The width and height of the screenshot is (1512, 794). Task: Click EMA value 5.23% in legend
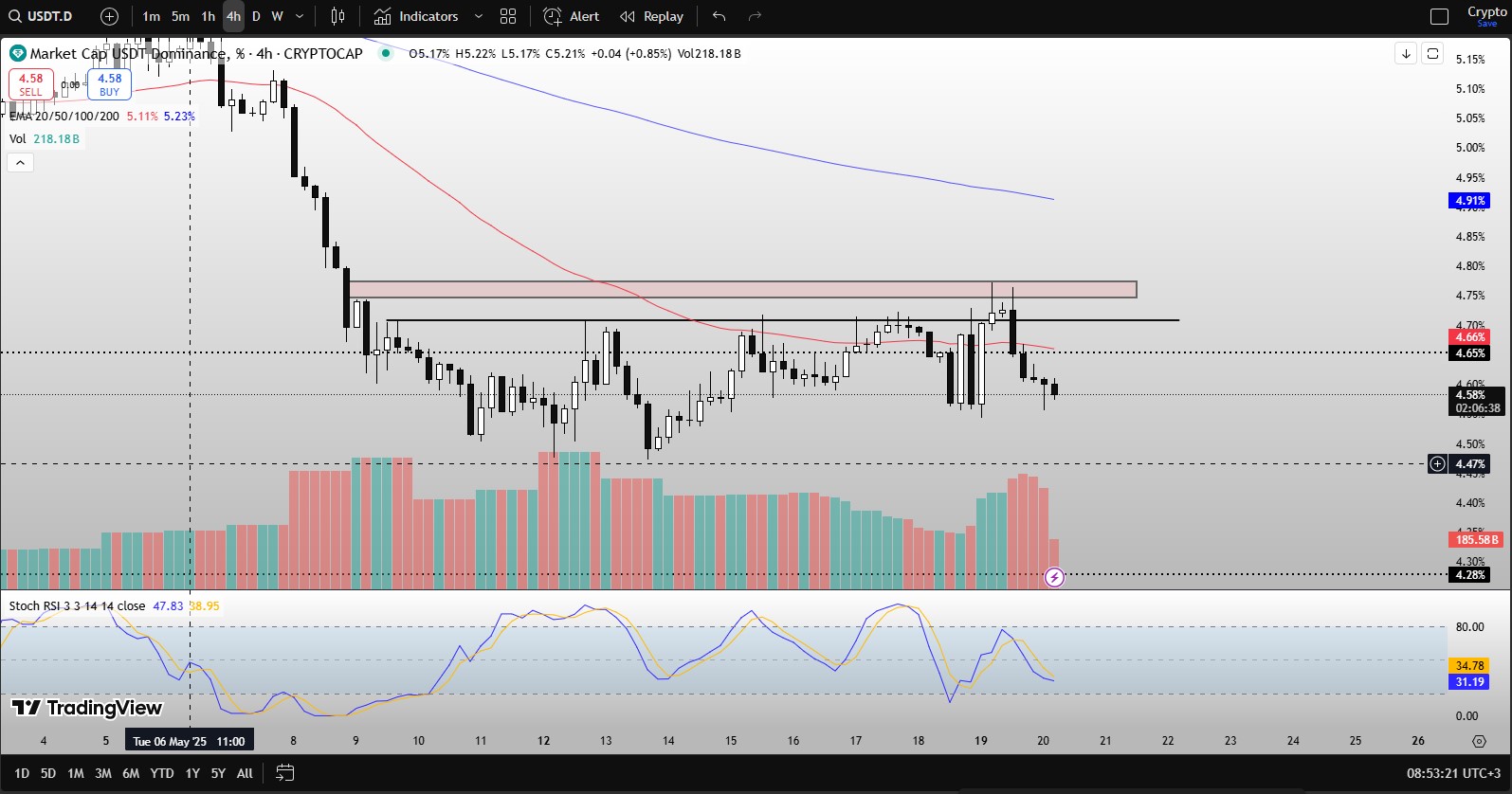point(179,116)
